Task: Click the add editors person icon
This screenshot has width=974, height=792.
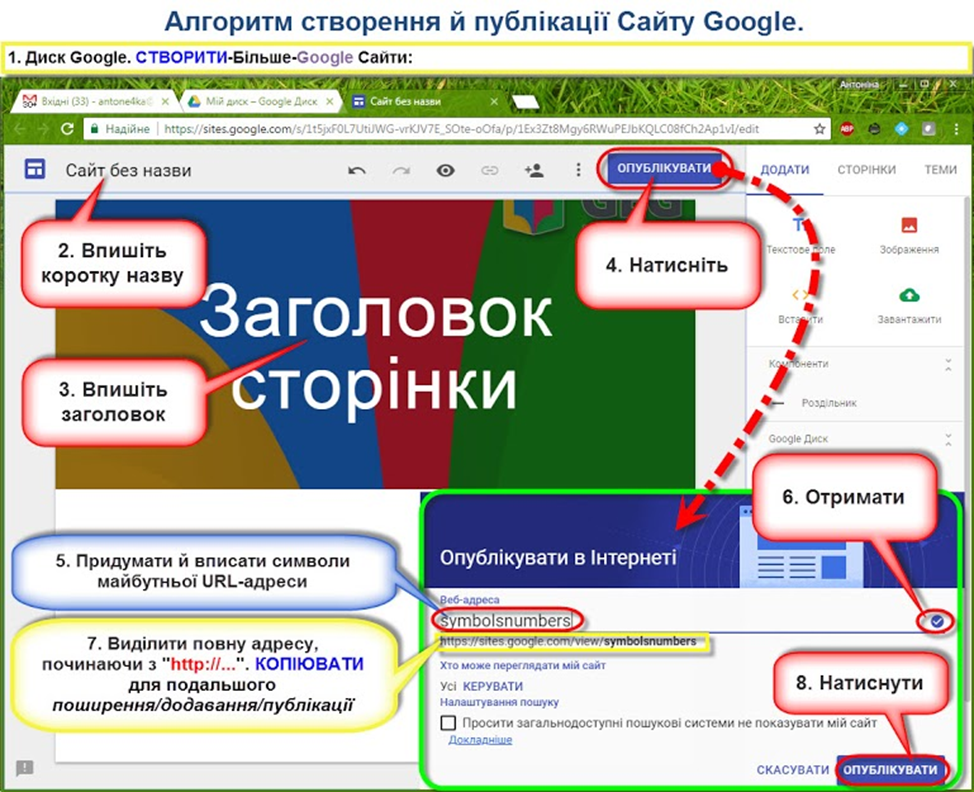Action: pyautogui.click(x=533, y=170)
